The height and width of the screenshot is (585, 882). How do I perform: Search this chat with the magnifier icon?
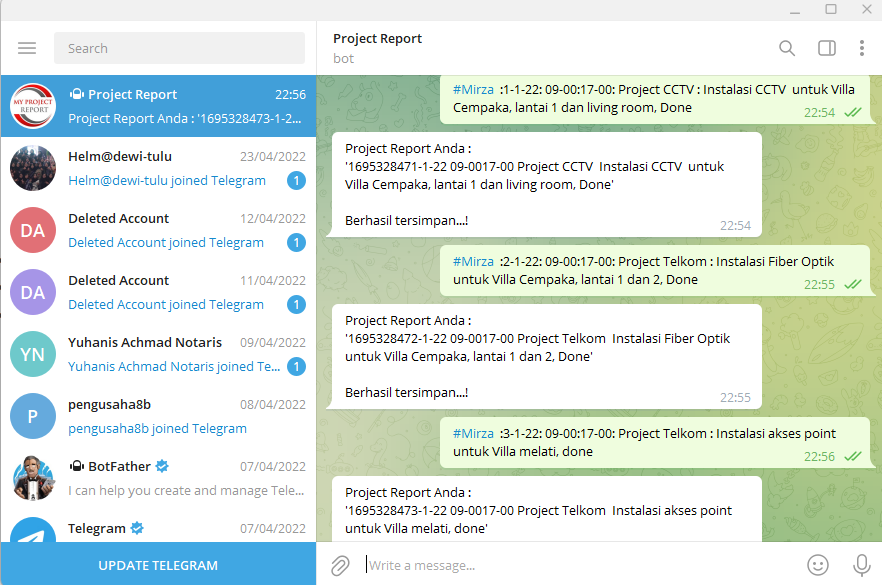(x=787, y=47)
